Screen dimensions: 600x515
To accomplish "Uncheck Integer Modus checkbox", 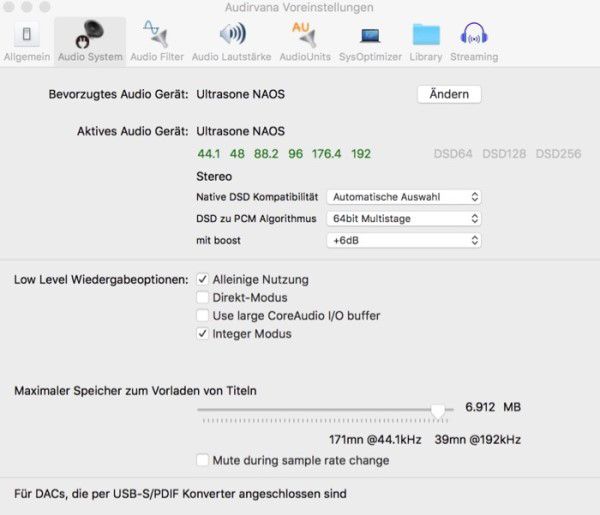I will pyautogui.click(x=202, y=334).
